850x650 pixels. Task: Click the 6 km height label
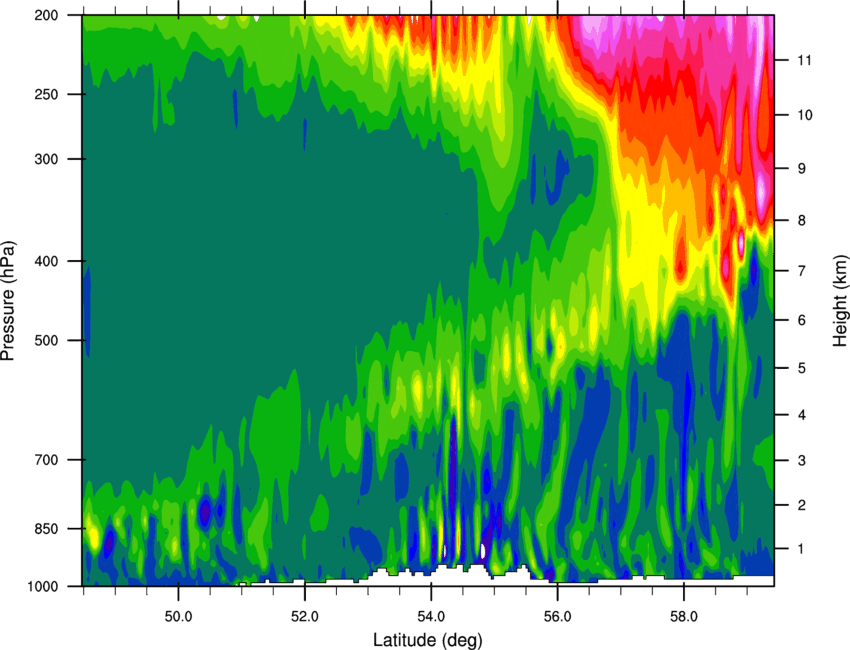click(802, 320)
